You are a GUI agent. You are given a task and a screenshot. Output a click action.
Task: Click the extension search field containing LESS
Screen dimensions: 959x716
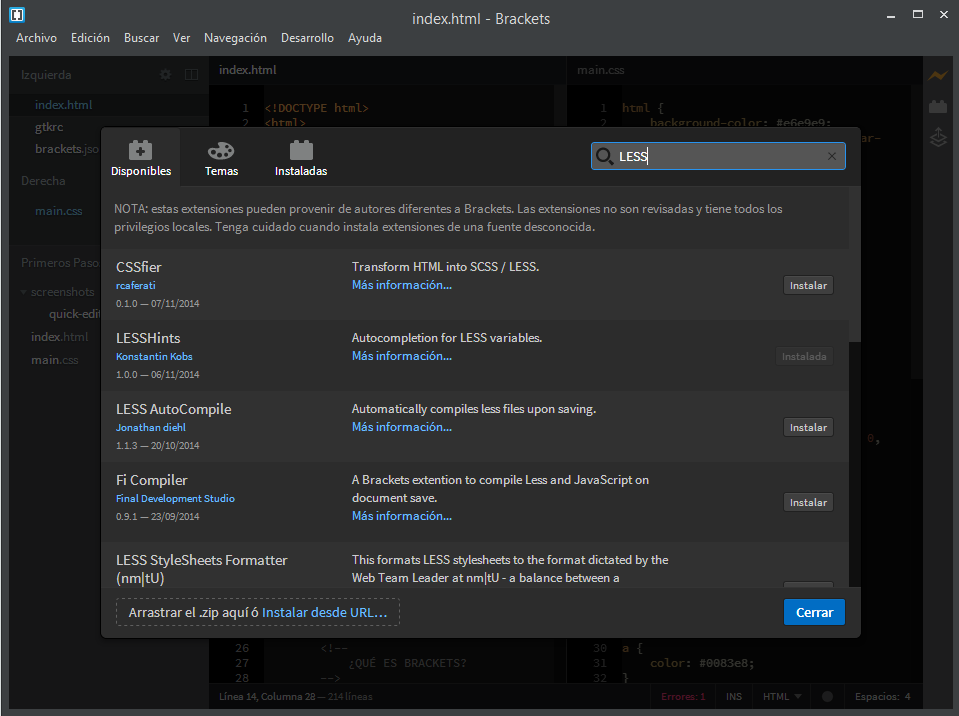[719, 156]
